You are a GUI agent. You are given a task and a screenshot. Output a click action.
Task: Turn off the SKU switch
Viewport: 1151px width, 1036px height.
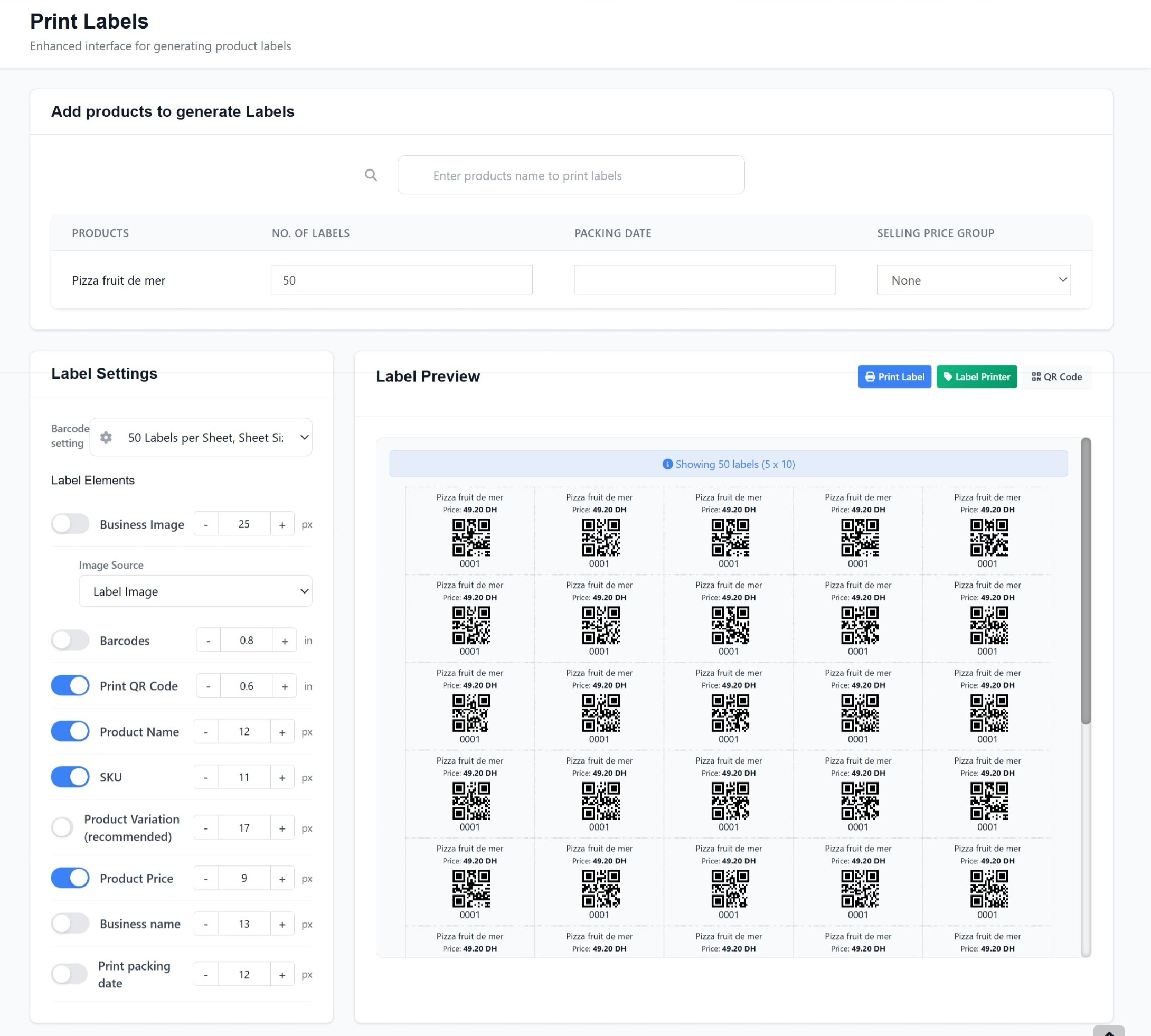(70, 777)
